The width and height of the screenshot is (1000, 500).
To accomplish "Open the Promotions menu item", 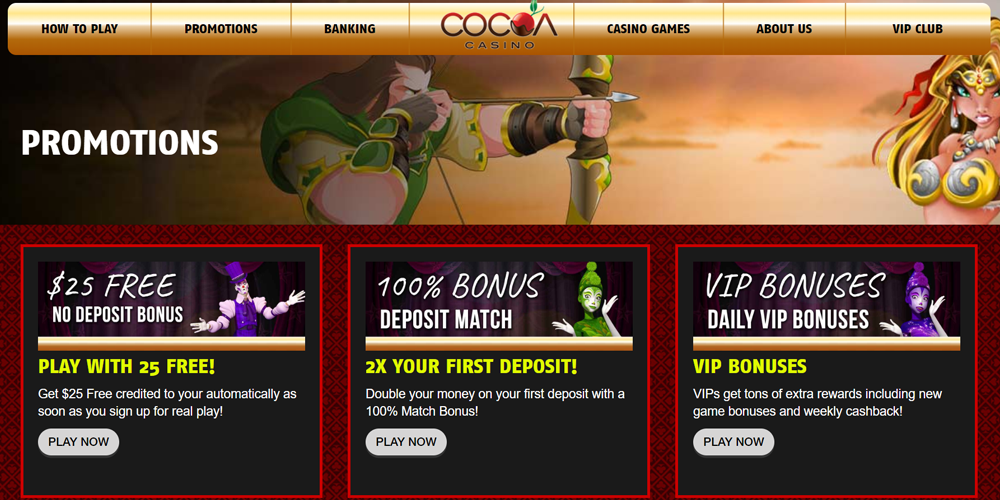I will (x=221, y=29).
